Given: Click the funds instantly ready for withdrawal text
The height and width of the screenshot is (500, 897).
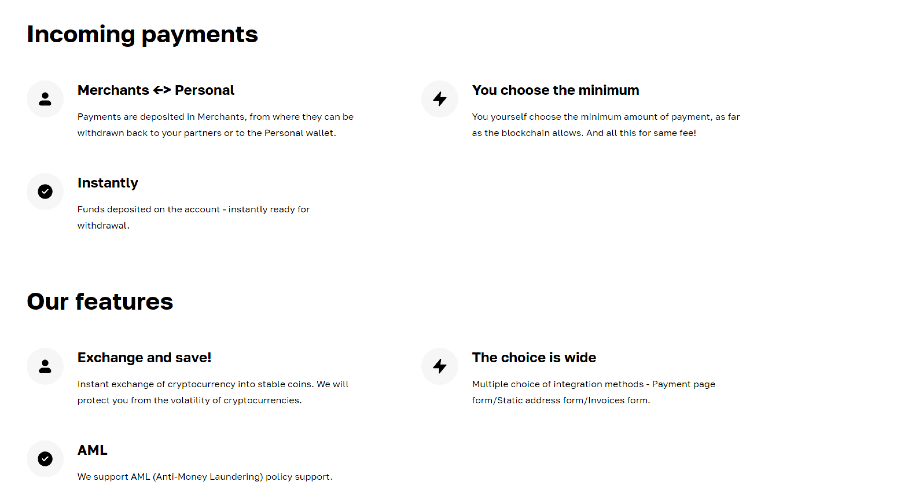Looking at the screenshot, I should click(x=193, y=217).
